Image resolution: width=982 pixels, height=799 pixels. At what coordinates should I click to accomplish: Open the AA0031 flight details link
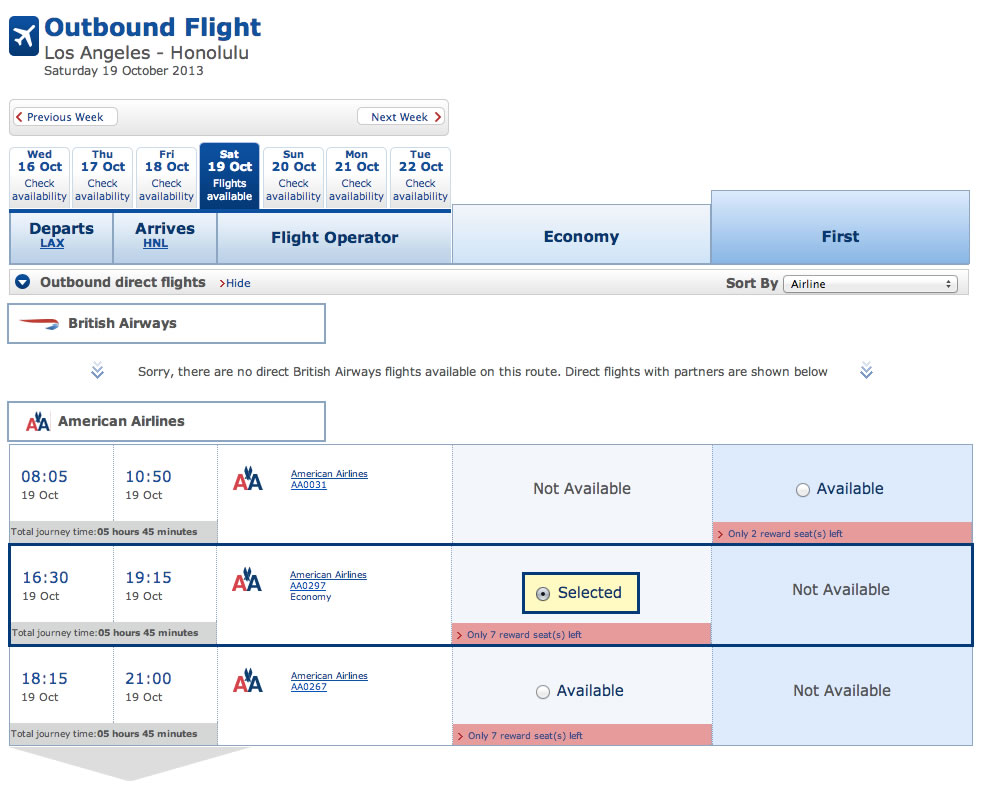(x=309, y=485)
